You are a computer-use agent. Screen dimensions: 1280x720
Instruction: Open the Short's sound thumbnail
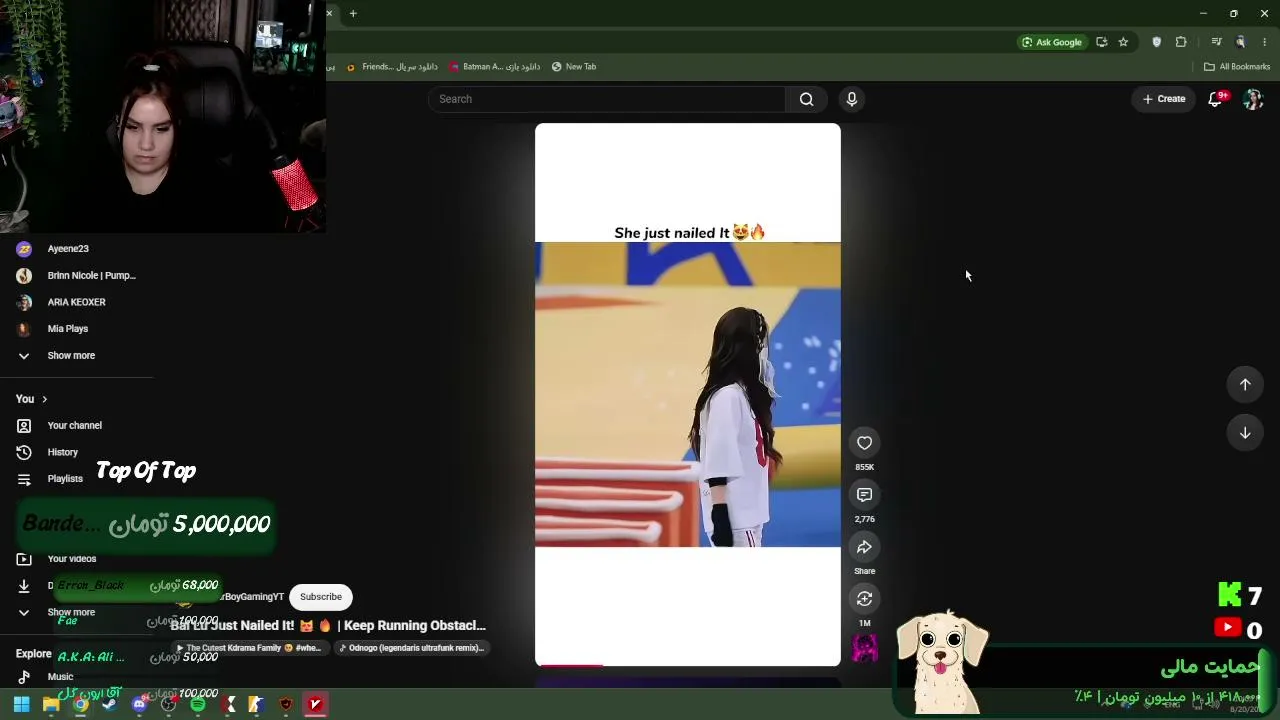[x=864, y=648]
